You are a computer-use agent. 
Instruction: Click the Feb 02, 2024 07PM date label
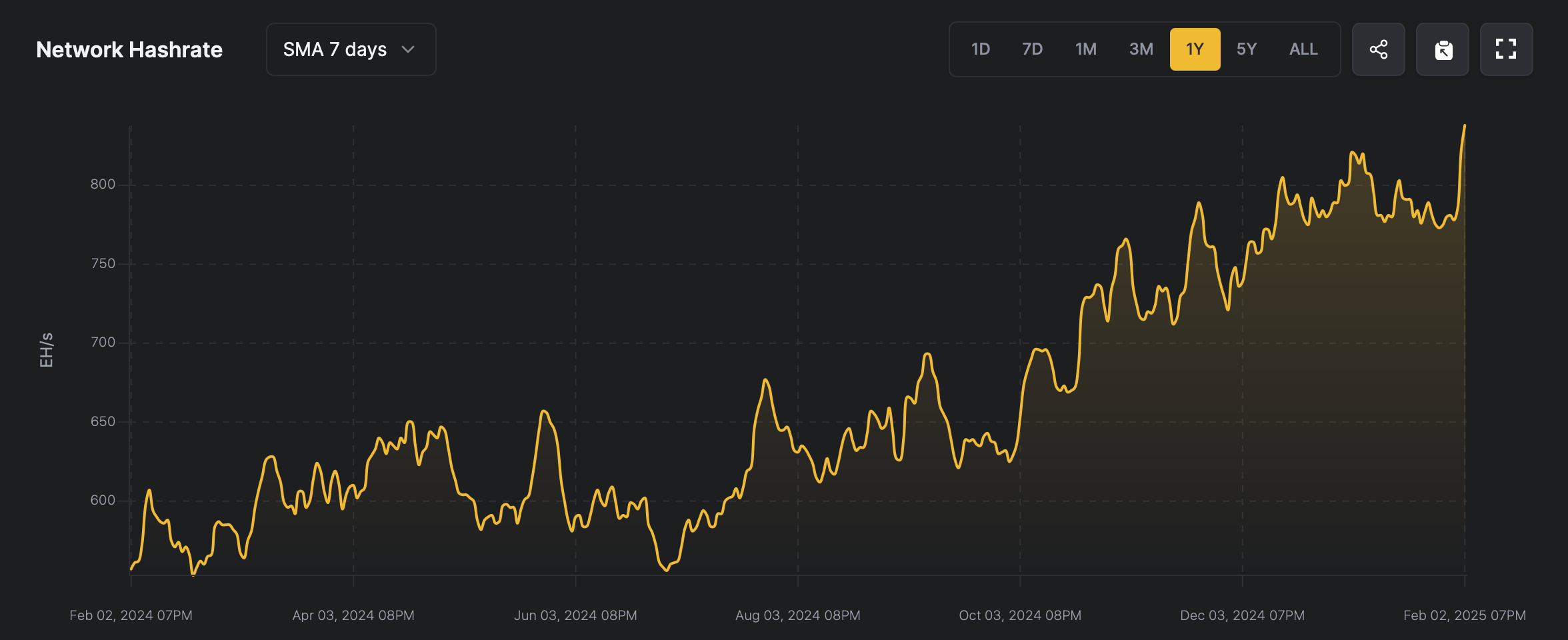131,615
